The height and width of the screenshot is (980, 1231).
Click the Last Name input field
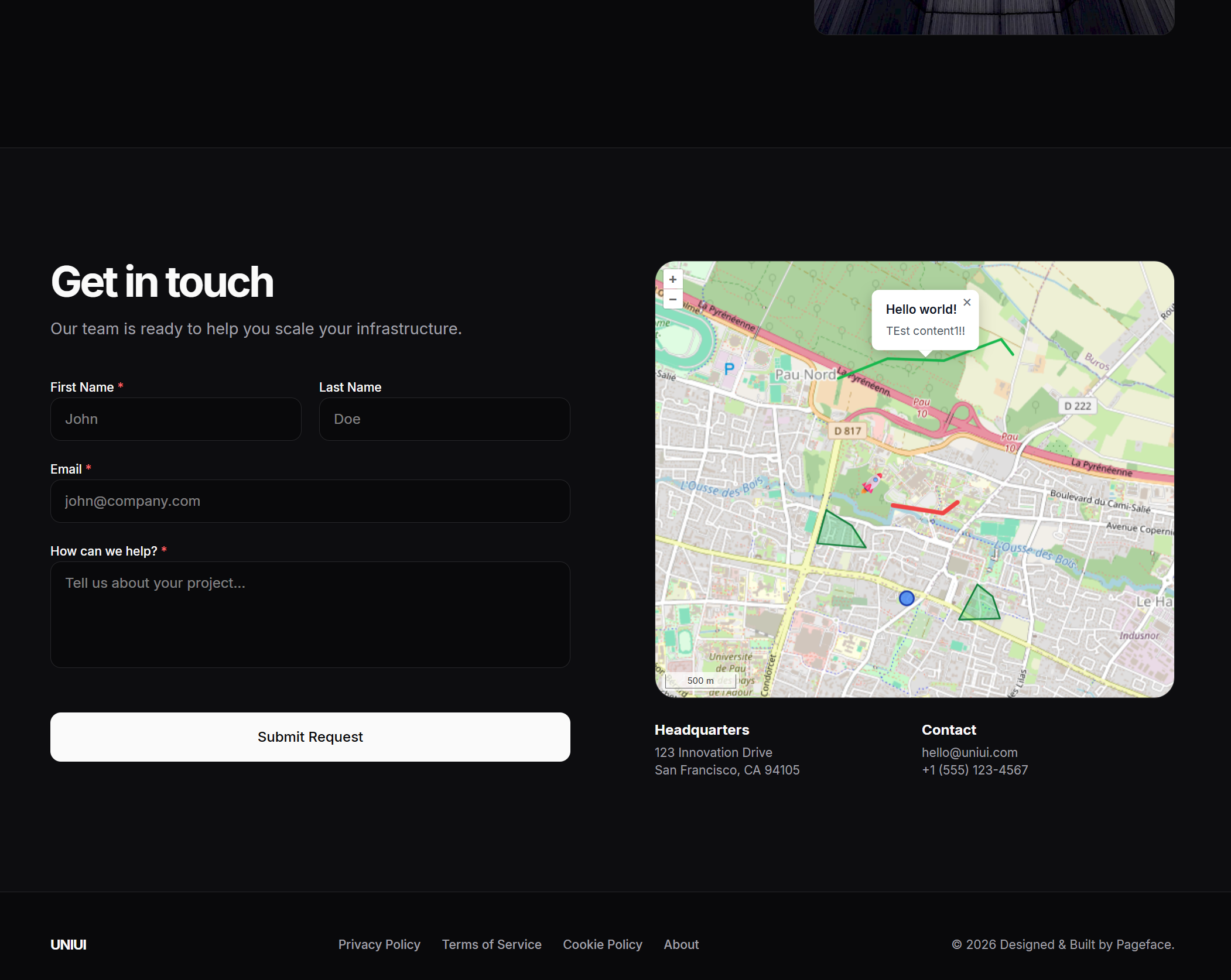point(444,419)
